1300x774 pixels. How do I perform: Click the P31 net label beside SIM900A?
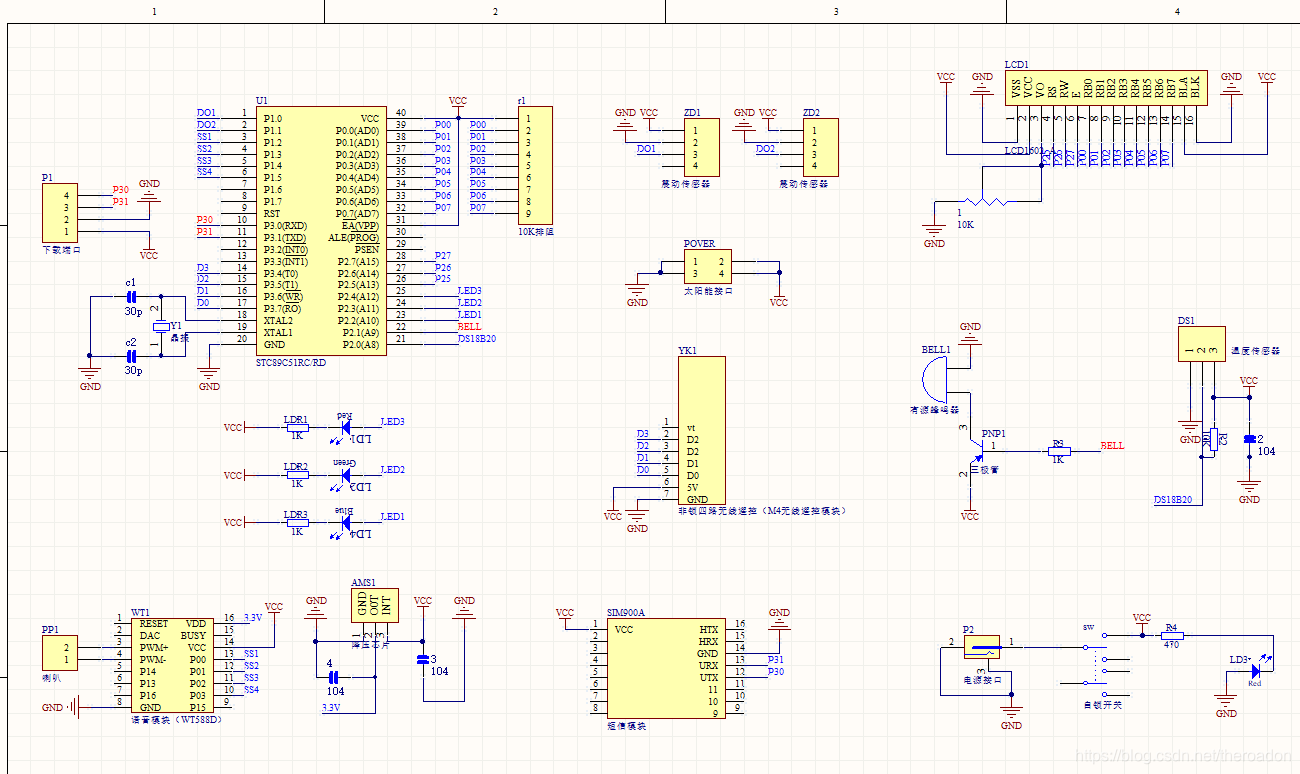(x=776, y=660)
